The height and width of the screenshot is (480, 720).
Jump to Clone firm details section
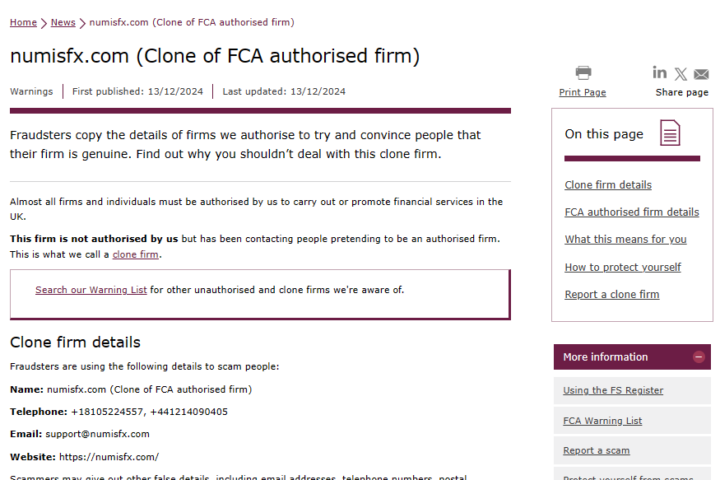(608, 185)
